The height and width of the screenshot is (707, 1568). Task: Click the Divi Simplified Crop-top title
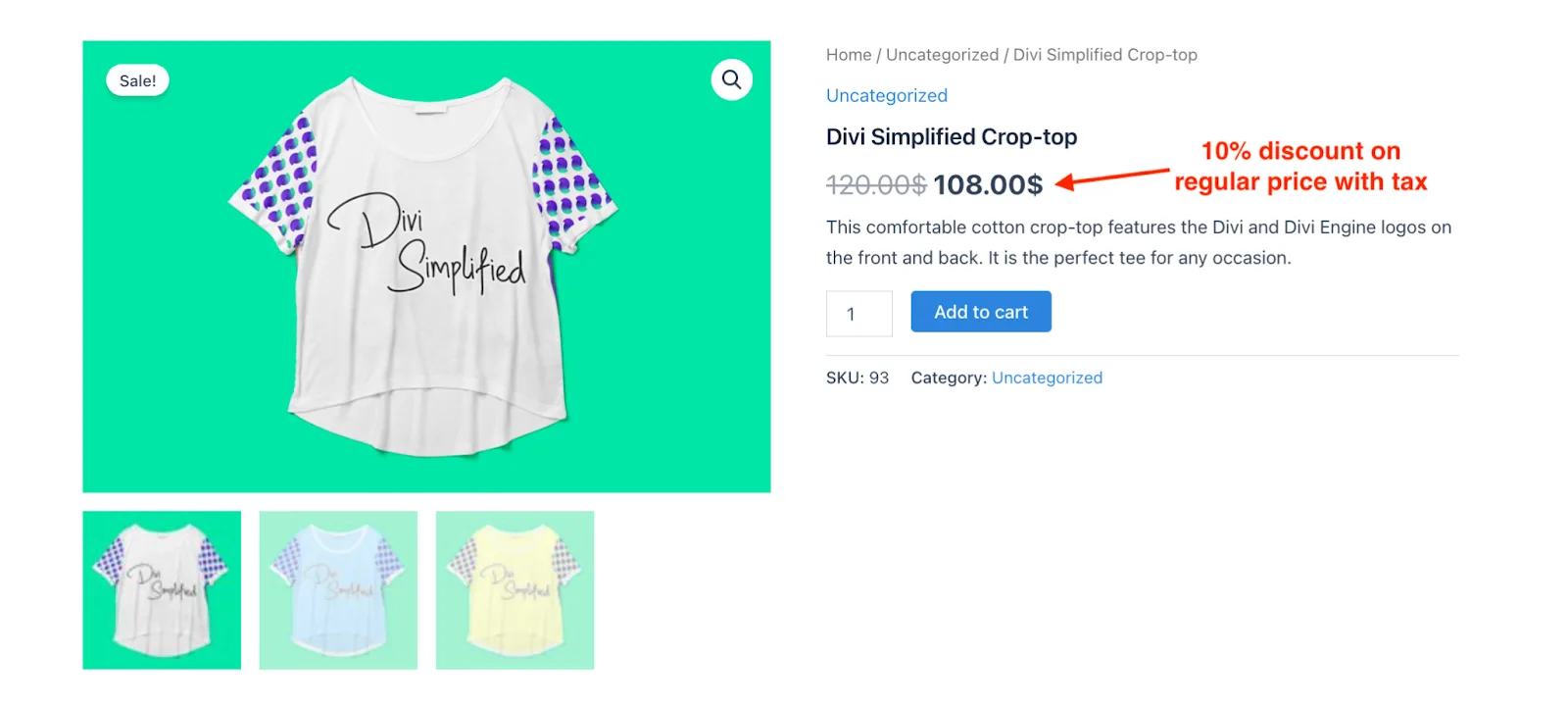[952, 136]
